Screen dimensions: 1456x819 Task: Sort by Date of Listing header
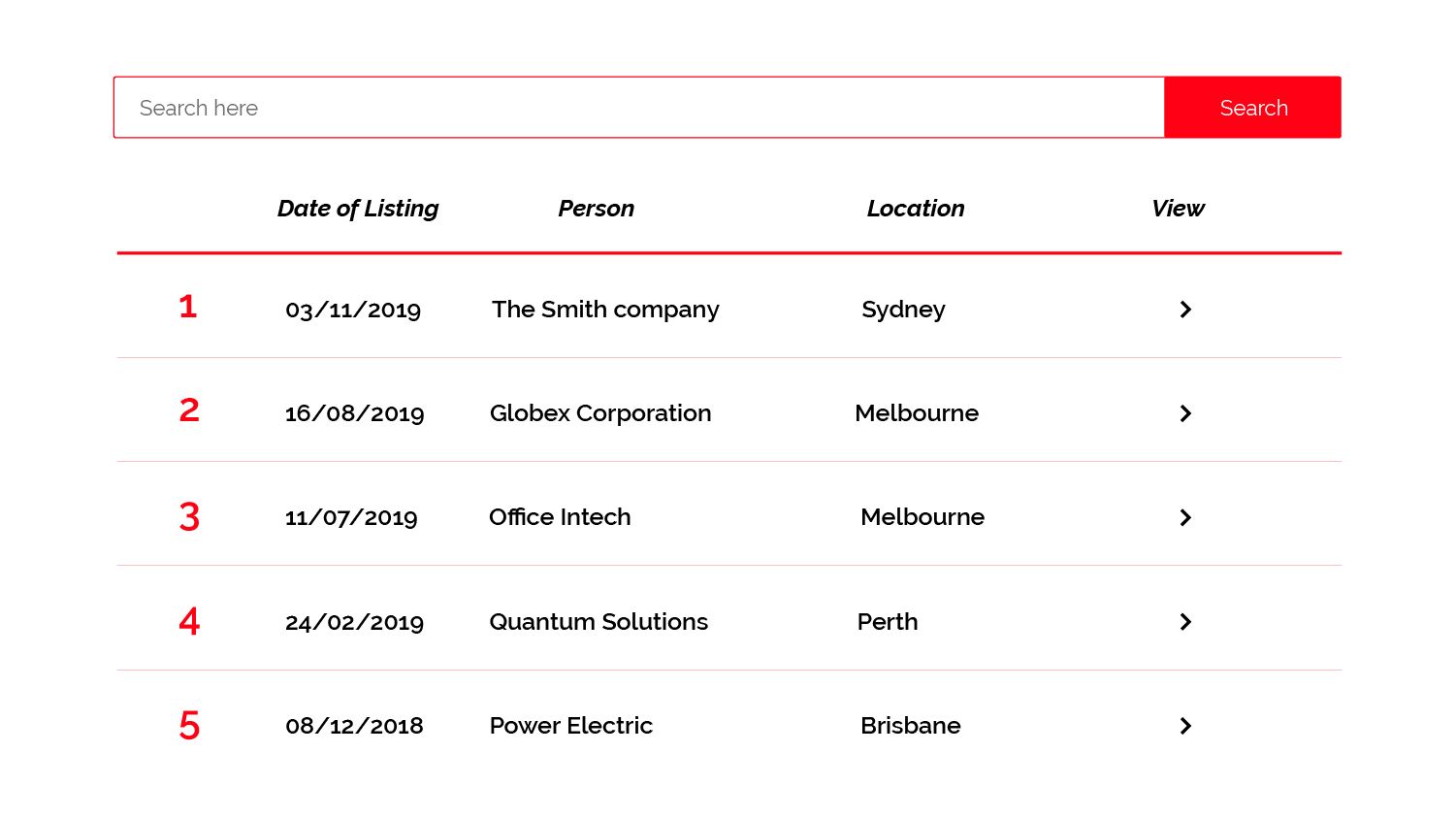pyautogui.click(x=358, y=209)
